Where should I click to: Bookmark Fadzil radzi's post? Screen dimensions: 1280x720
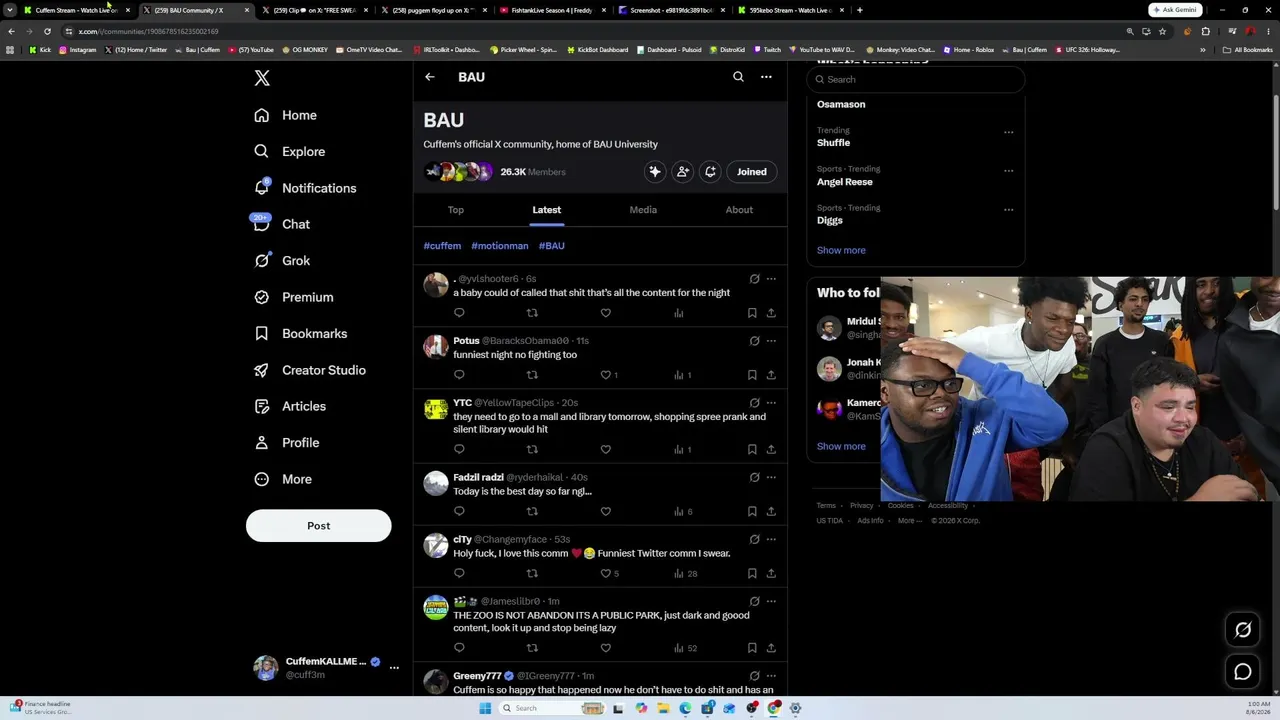[x=752, y=511]
